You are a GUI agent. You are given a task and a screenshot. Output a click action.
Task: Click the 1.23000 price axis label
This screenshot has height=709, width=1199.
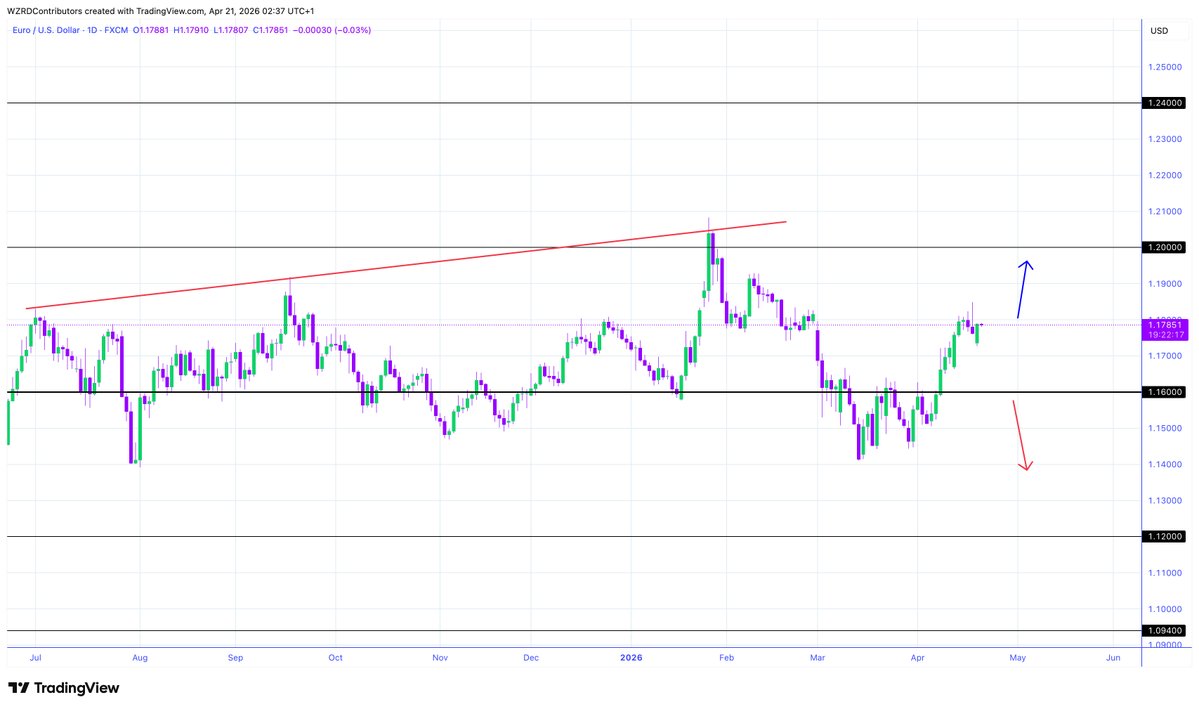point(1165,139)
